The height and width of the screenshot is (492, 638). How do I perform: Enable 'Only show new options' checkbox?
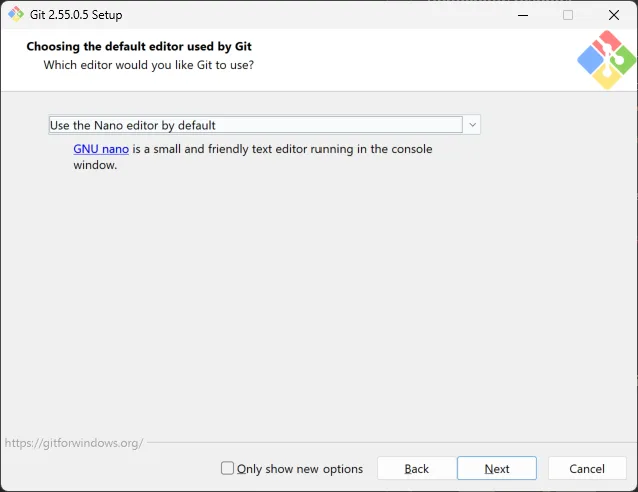click(227, 468)
